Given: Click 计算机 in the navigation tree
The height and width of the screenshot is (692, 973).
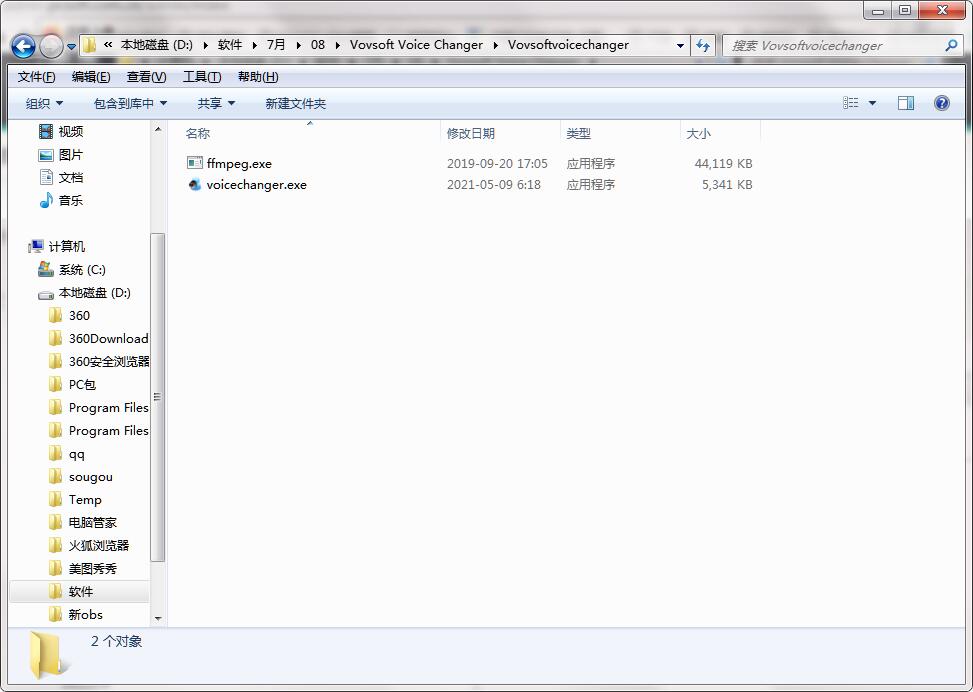Looking at the screenshot, I should click(56, 246).
